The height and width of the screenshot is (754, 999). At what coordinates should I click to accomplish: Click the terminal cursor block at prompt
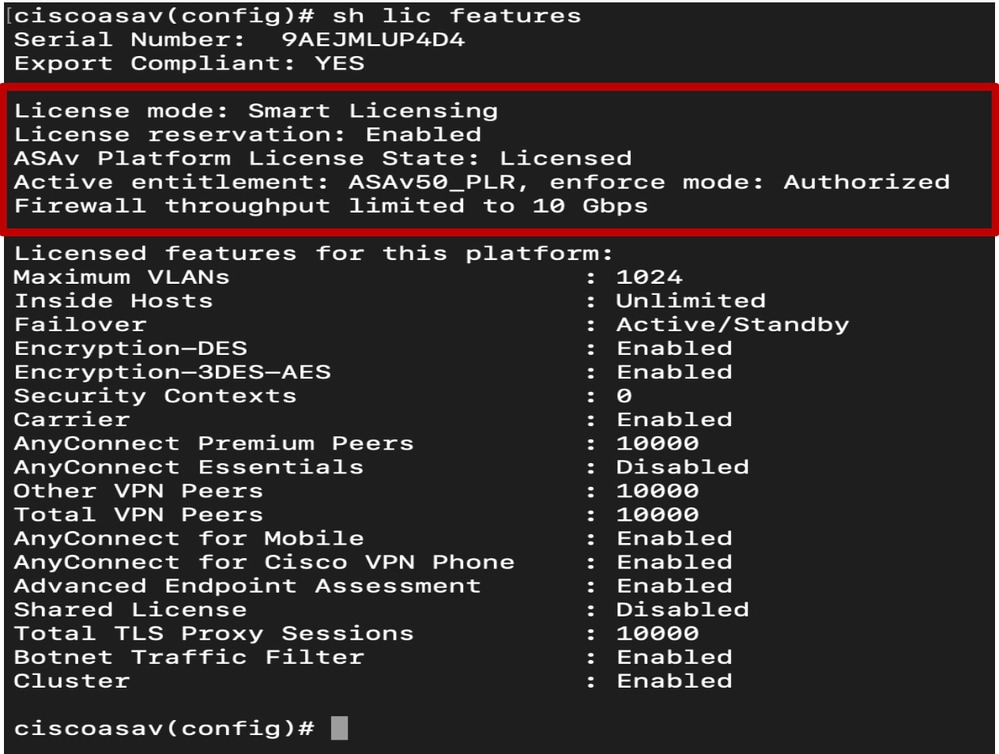[340, 728]
